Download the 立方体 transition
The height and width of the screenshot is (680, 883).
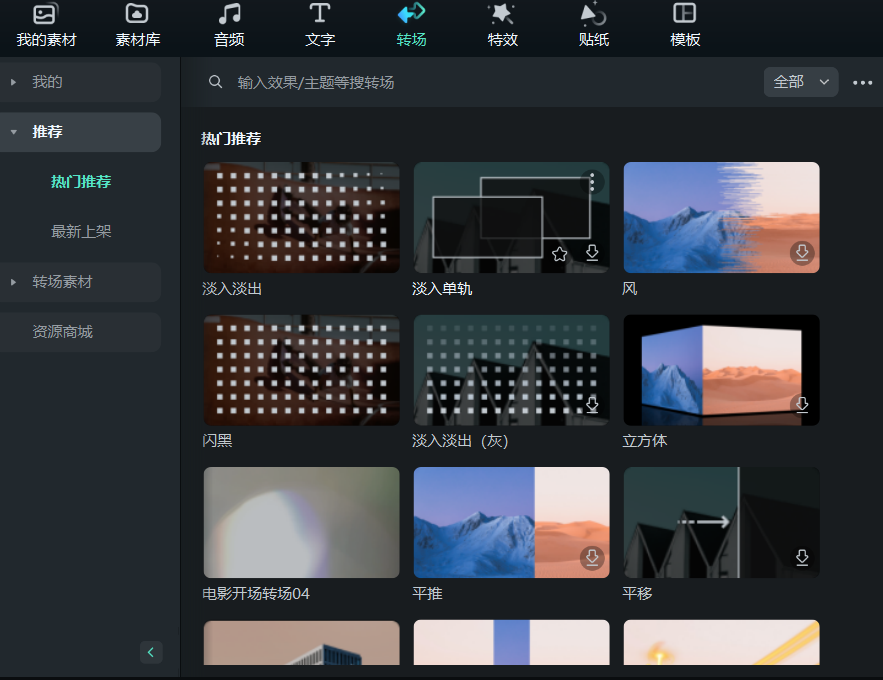(801, 404)
